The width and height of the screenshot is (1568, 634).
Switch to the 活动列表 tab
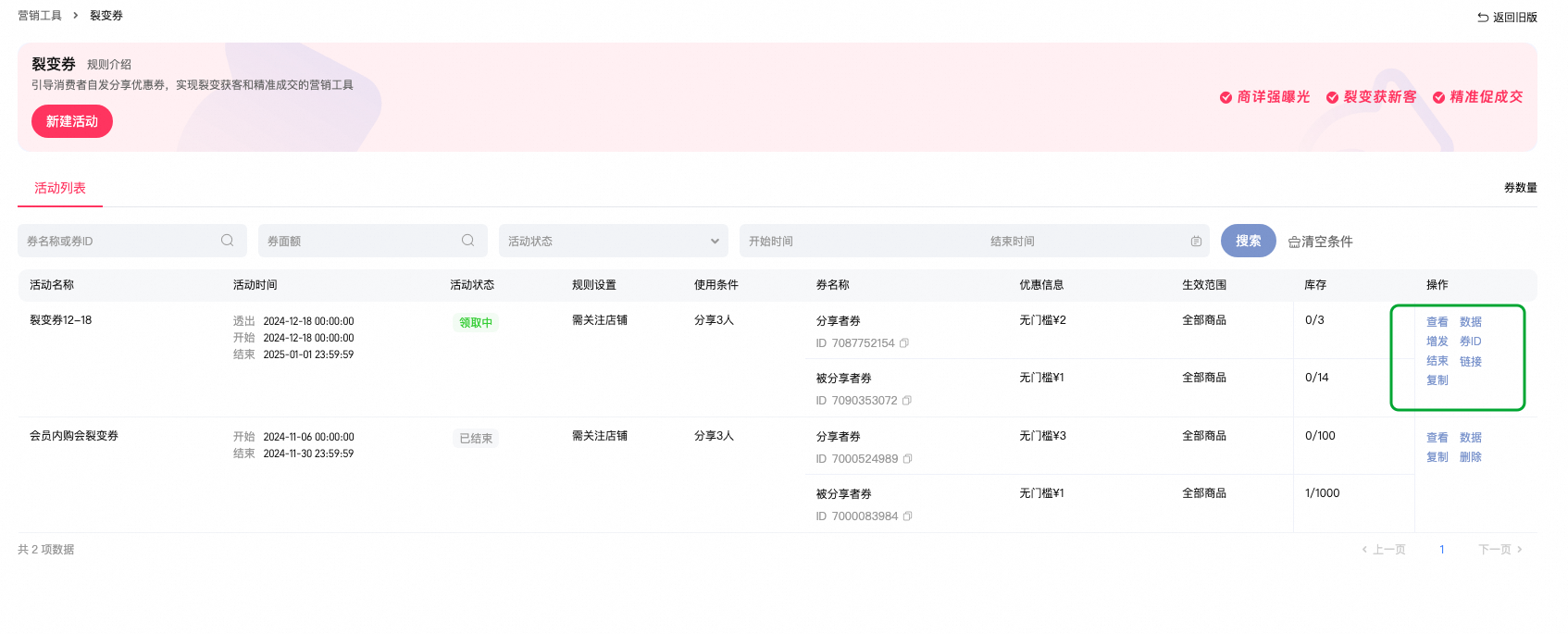click(60, 188)
